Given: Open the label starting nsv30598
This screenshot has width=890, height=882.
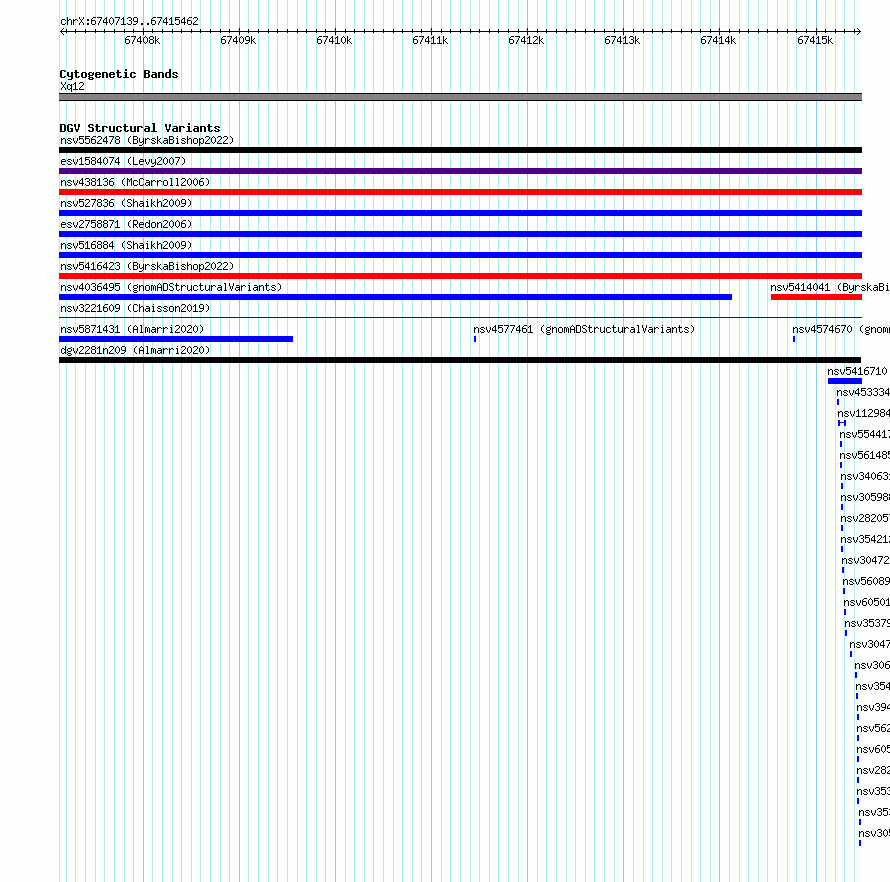Looking at the screenshot, I should click(865, 497).
